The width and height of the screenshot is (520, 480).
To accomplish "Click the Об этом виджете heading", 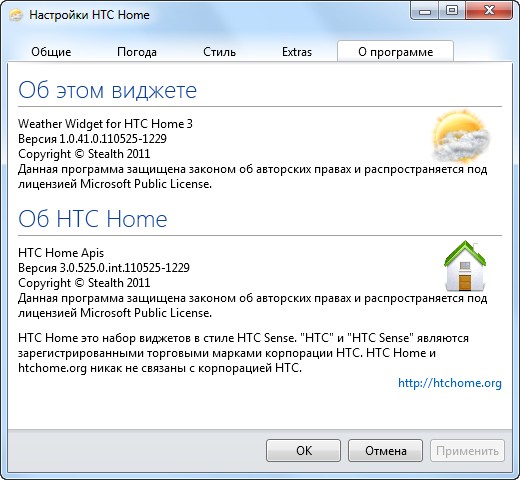I will [x=107, y=90].
